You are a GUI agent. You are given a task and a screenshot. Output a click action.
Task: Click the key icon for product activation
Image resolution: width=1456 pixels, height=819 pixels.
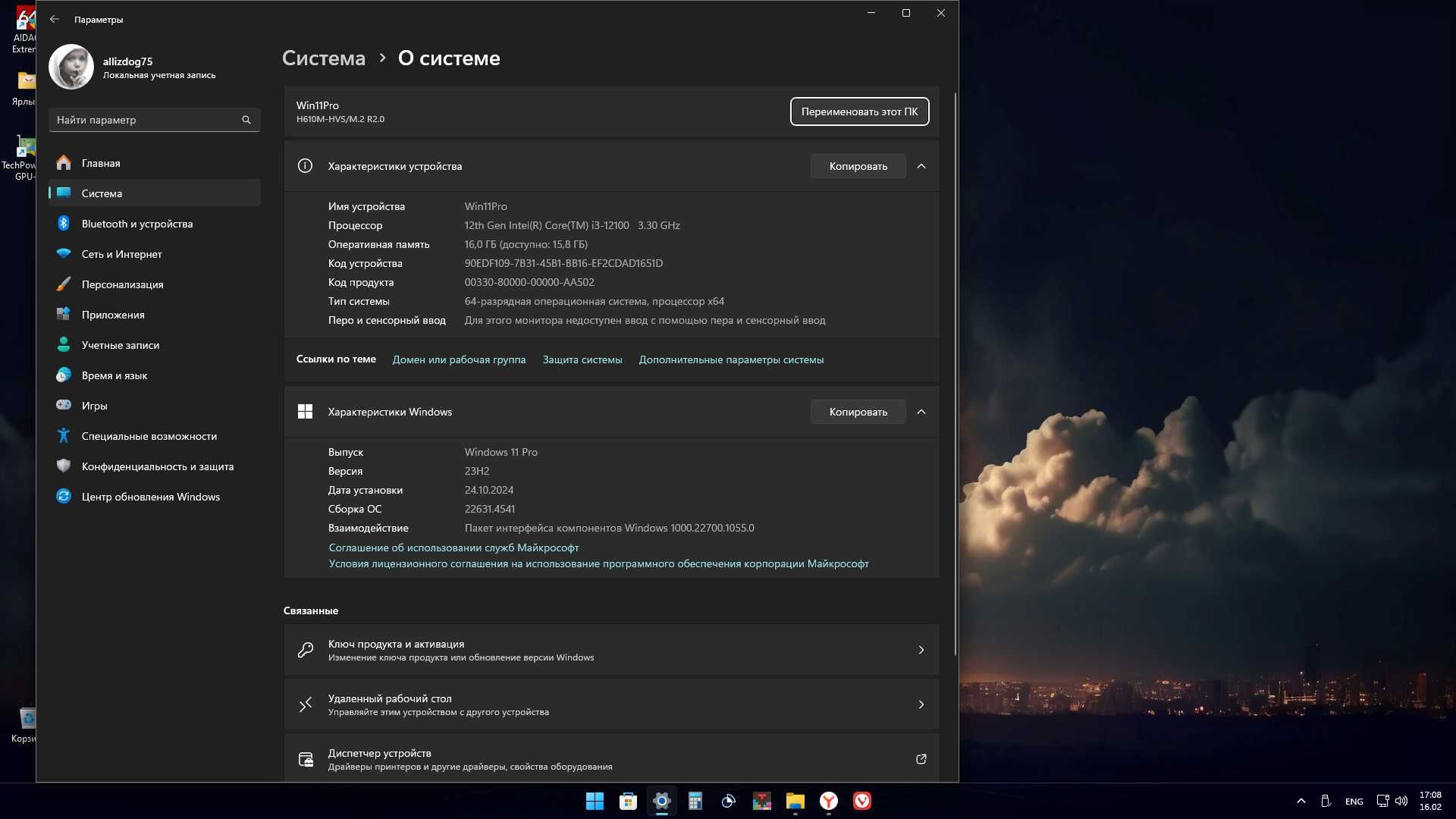(x=306, y=650)
